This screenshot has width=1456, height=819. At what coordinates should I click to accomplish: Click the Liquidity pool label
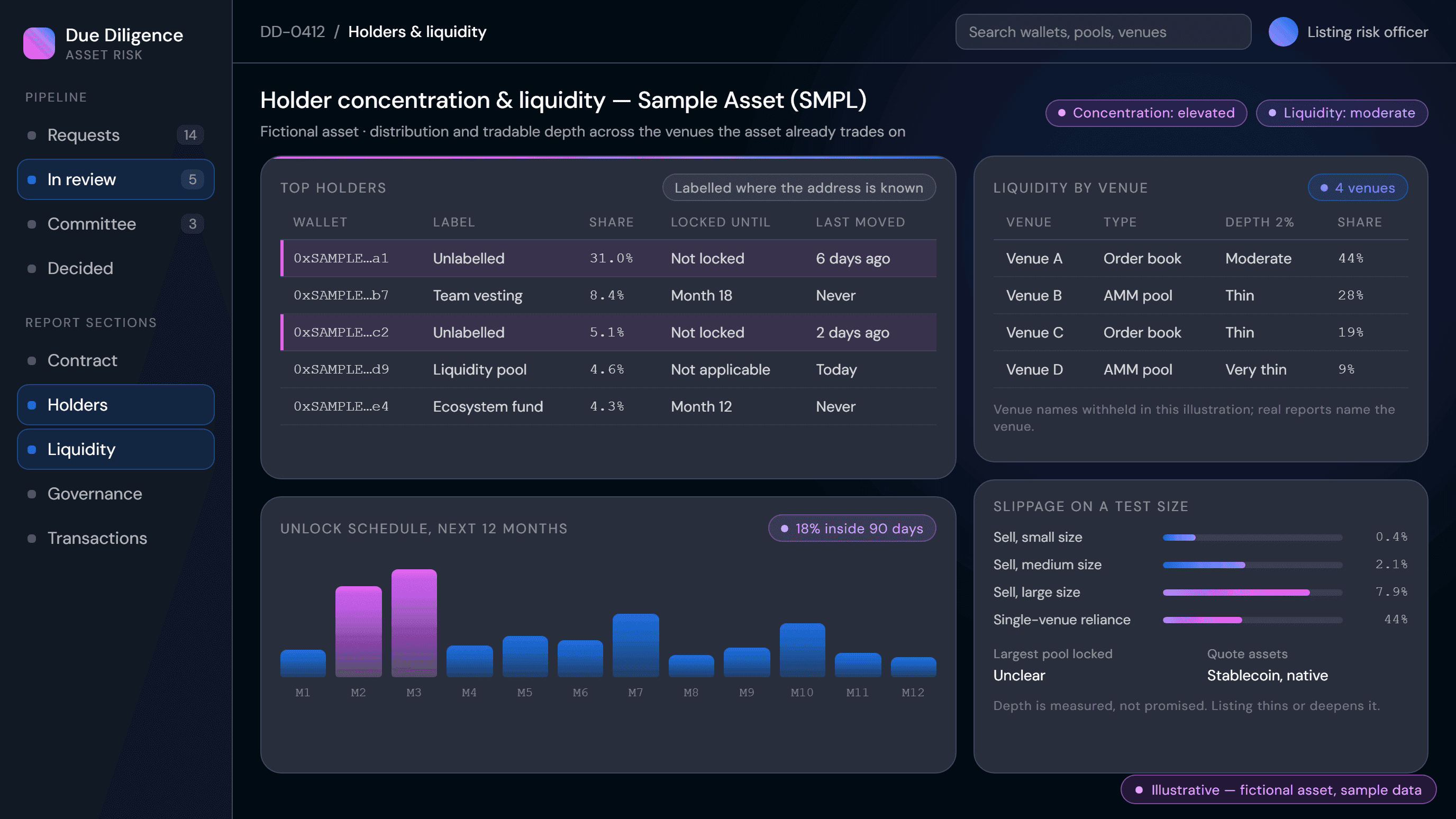tap(479, 370)
